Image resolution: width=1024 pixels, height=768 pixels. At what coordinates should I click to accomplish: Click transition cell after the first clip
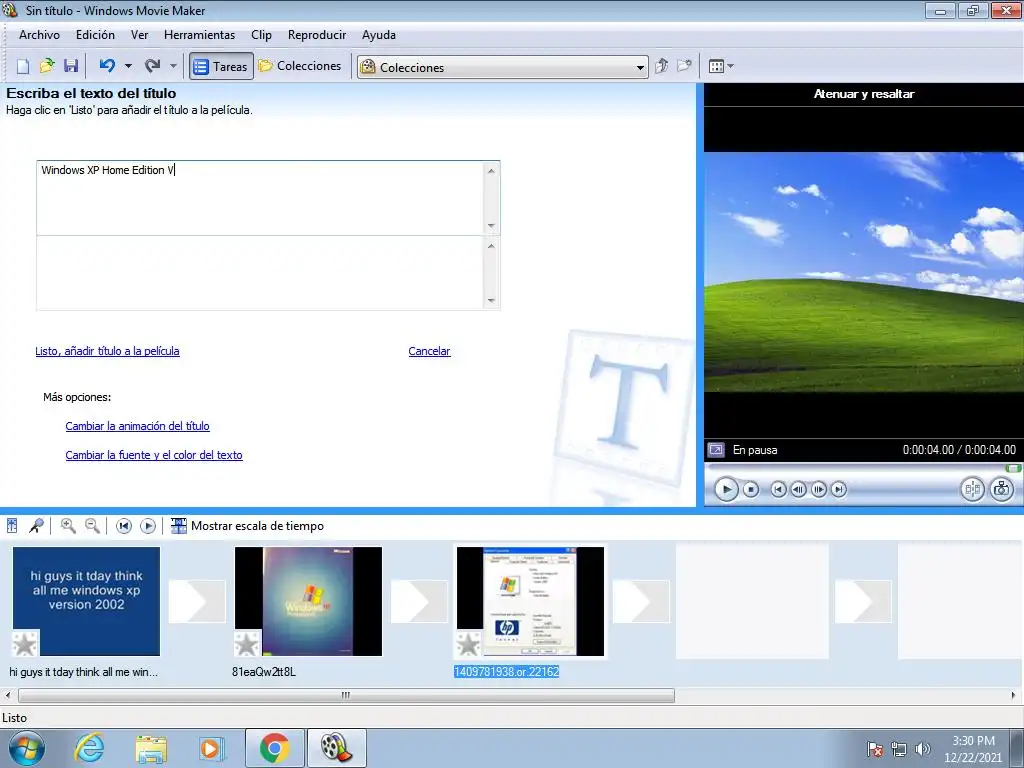click(x=197, y=601)
